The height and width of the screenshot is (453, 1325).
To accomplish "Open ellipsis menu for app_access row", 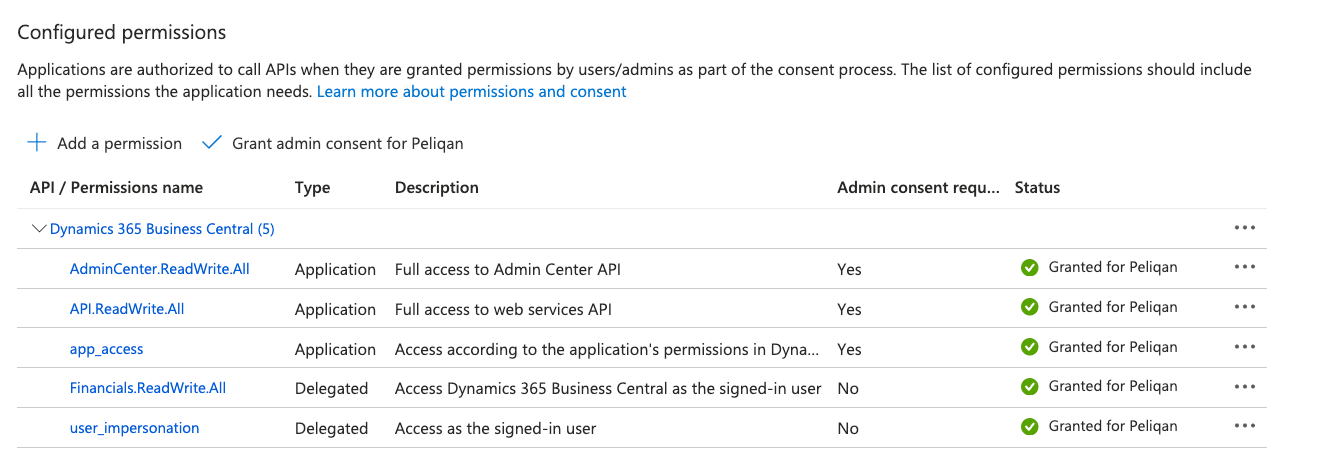I will coord(1244,347).
